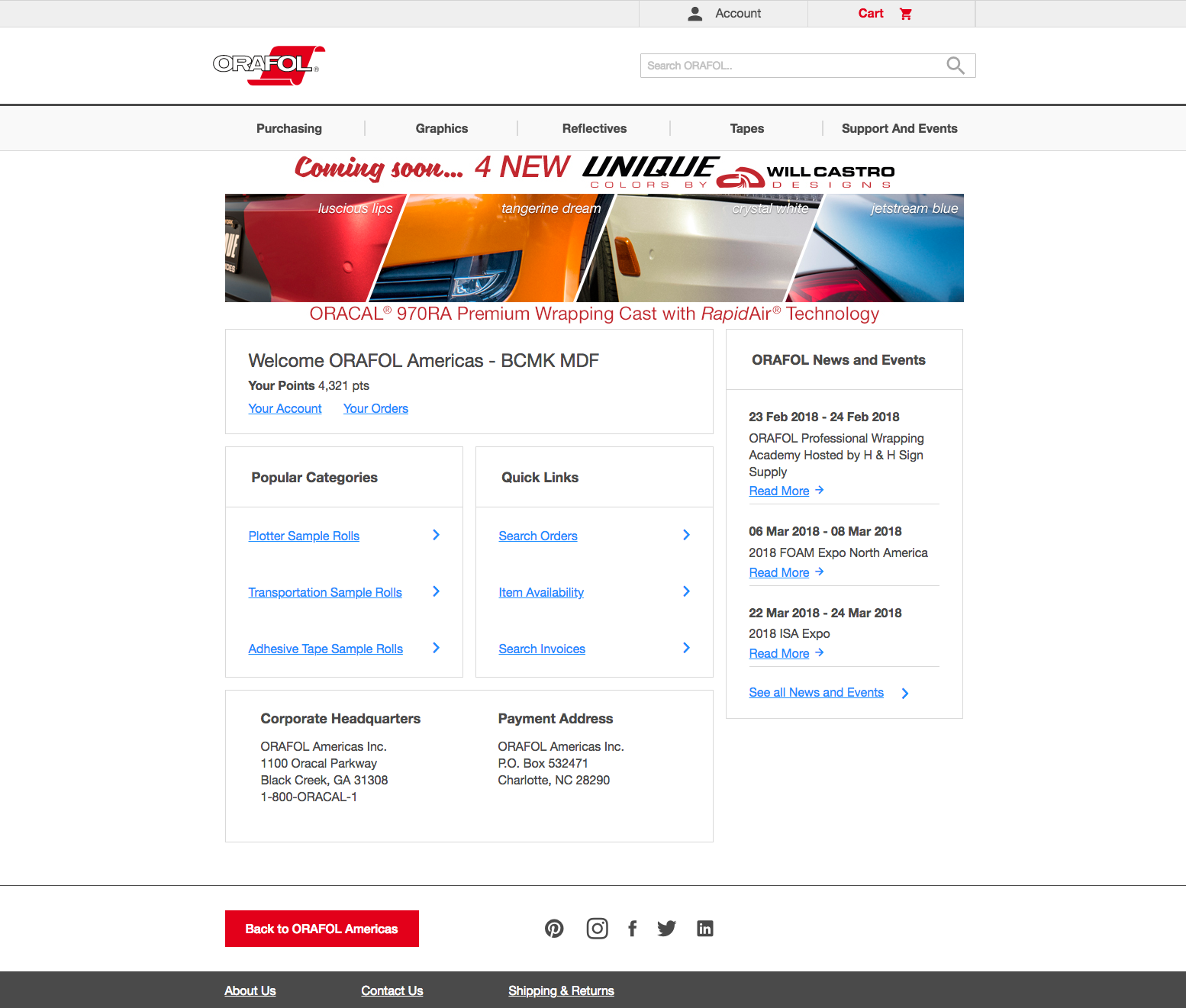This screenshot has height=1008, width=1186.
Task: Open the Graphics menu
Action: click(442, 128)
